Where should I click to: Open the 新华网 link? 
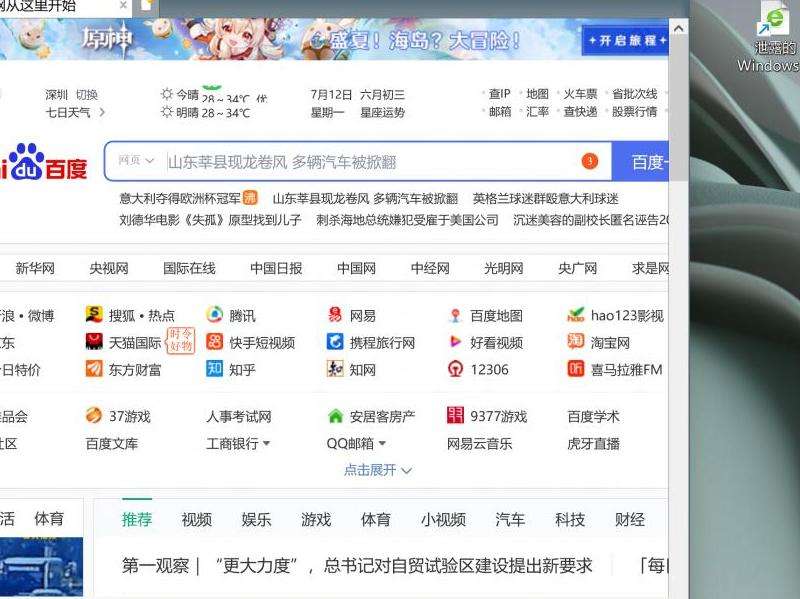pyautogui.click(x=35, y=268)
